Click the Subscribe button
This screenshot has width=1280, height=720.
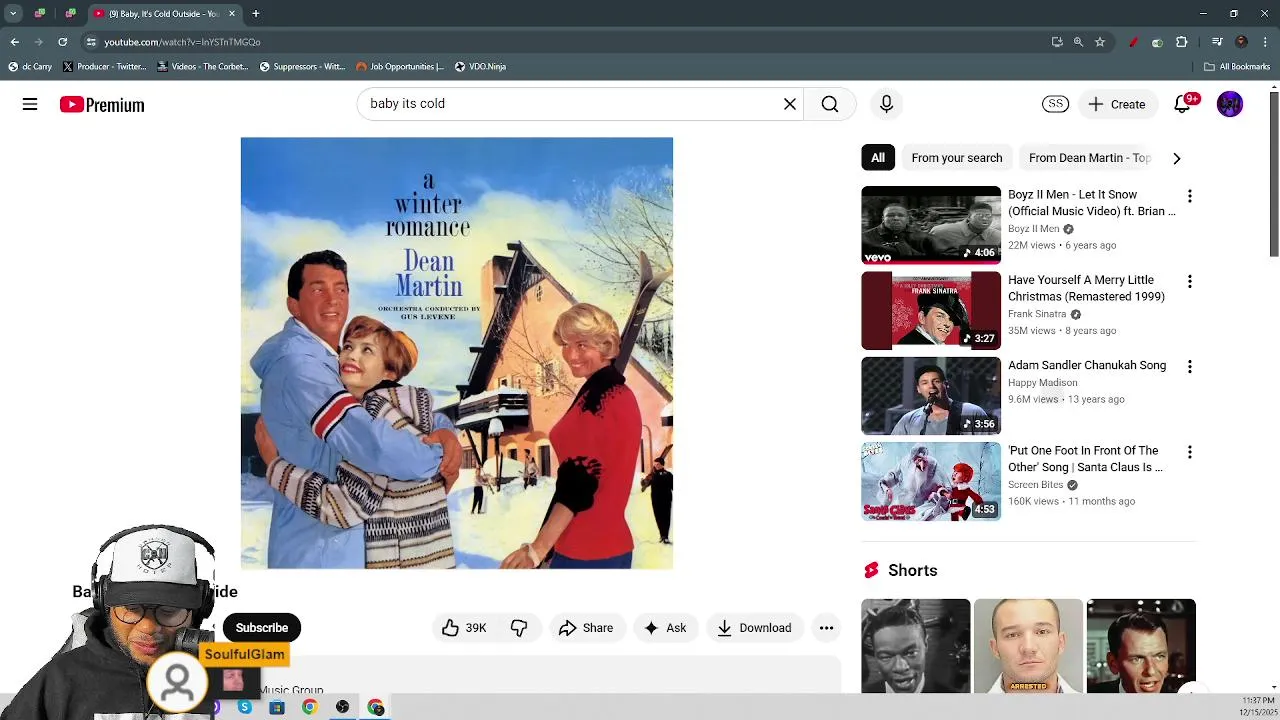(x=262, y=628)
